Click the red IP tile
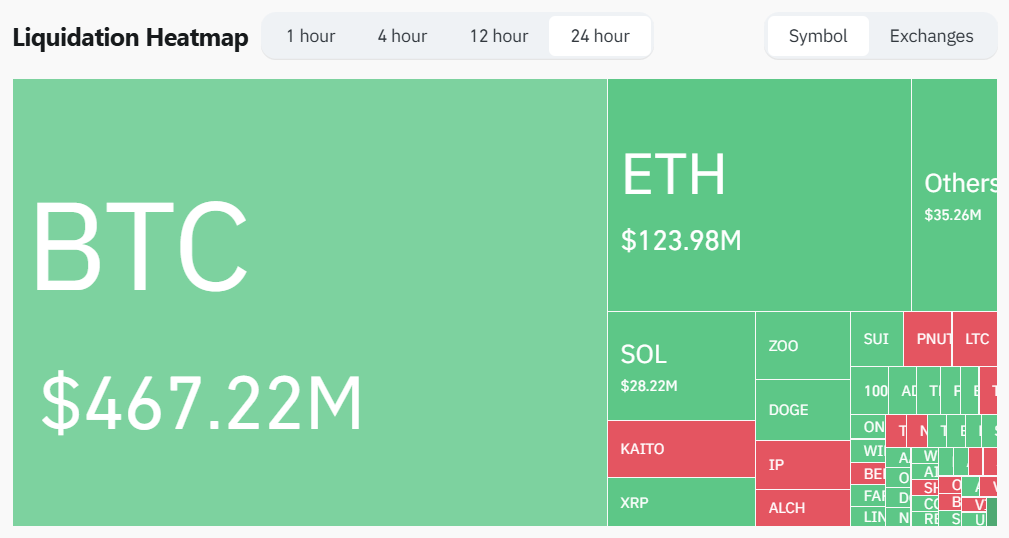1009x538 pixels. pos(802,465)
